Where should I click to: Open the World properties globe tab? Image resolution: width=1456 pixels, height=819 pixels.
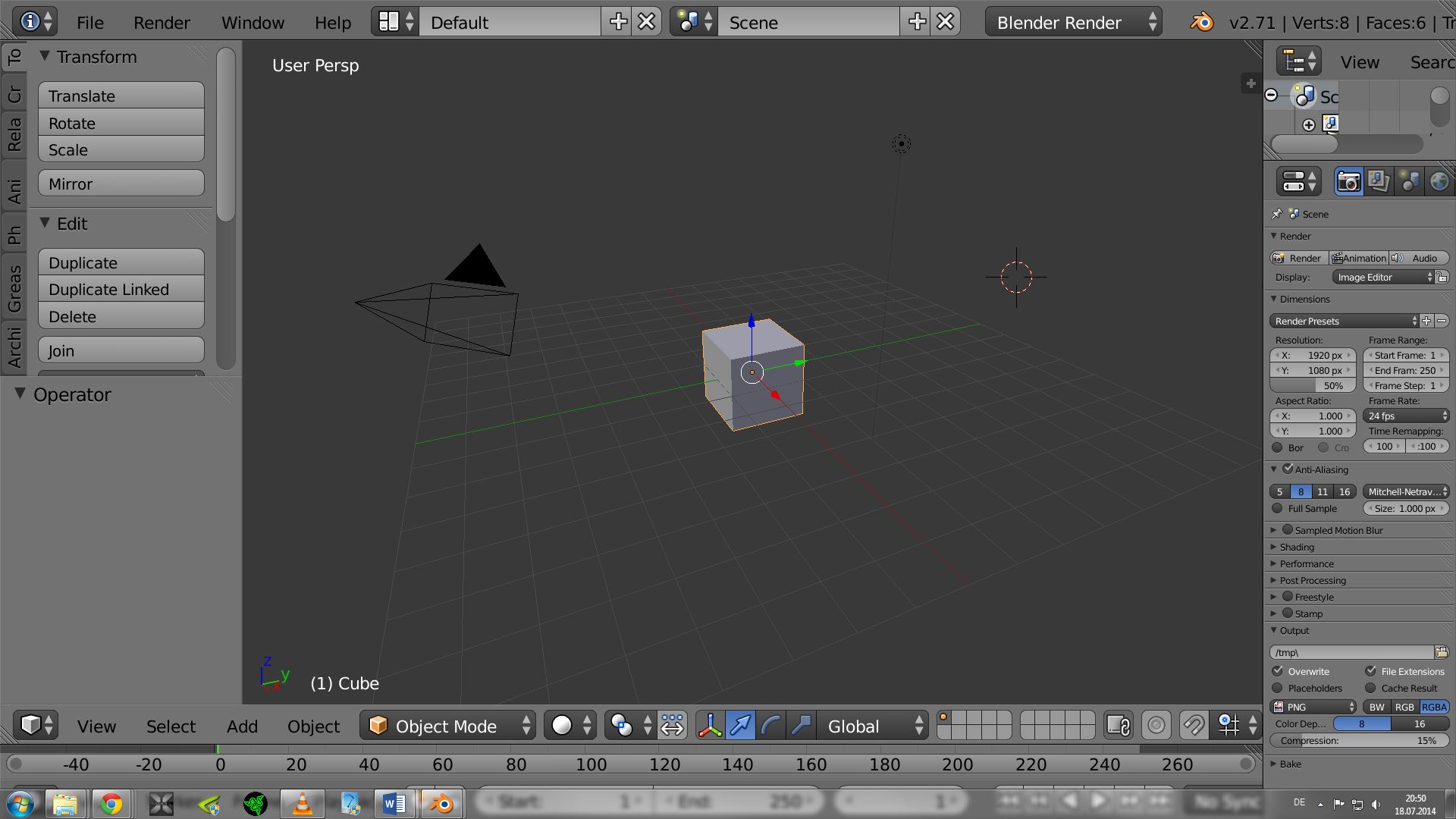pyautogui.click(x=1439, y=182)
